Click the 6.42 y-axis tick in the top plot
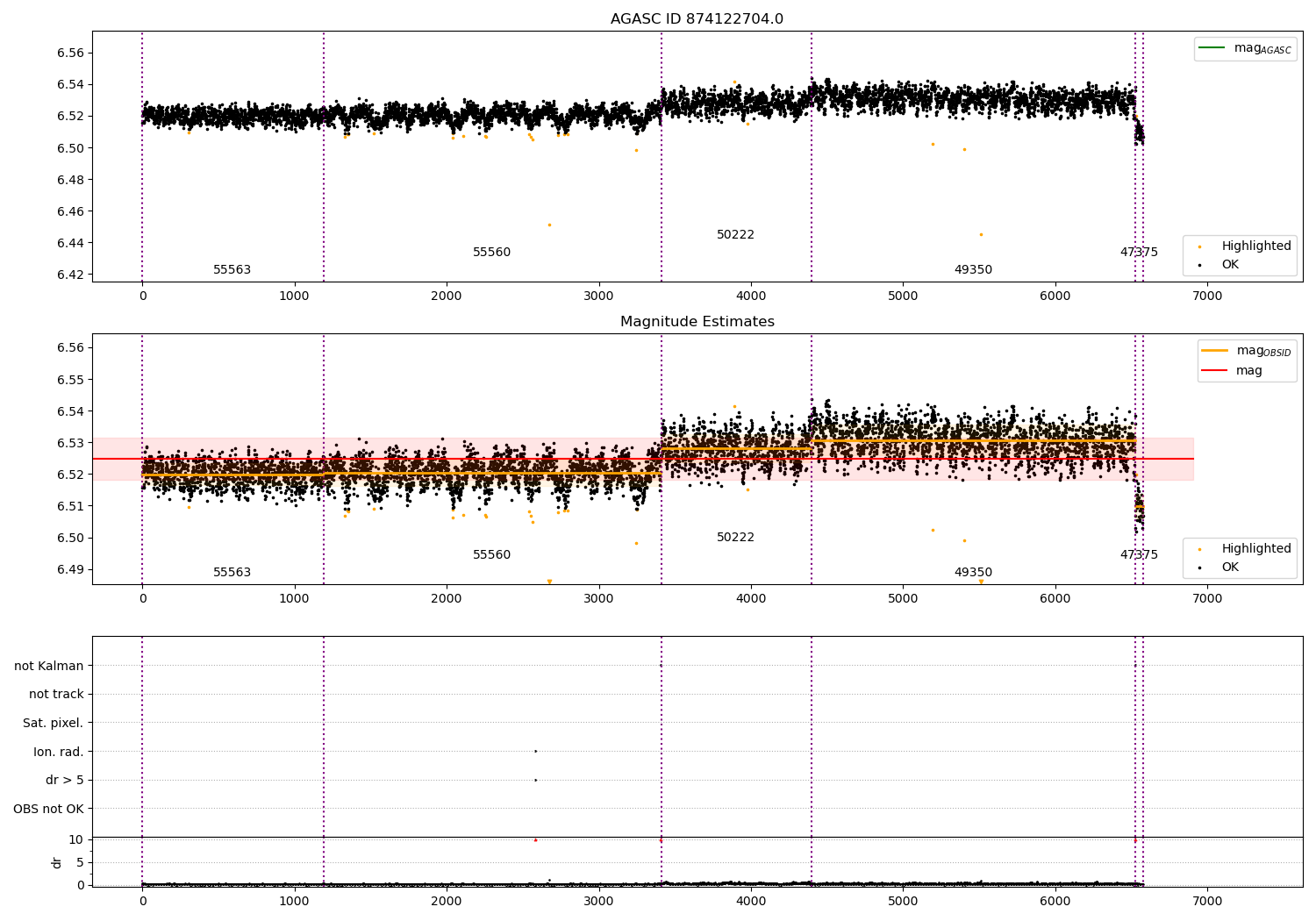This screenshot has height=921, width=1316. (x=69, y=275)
